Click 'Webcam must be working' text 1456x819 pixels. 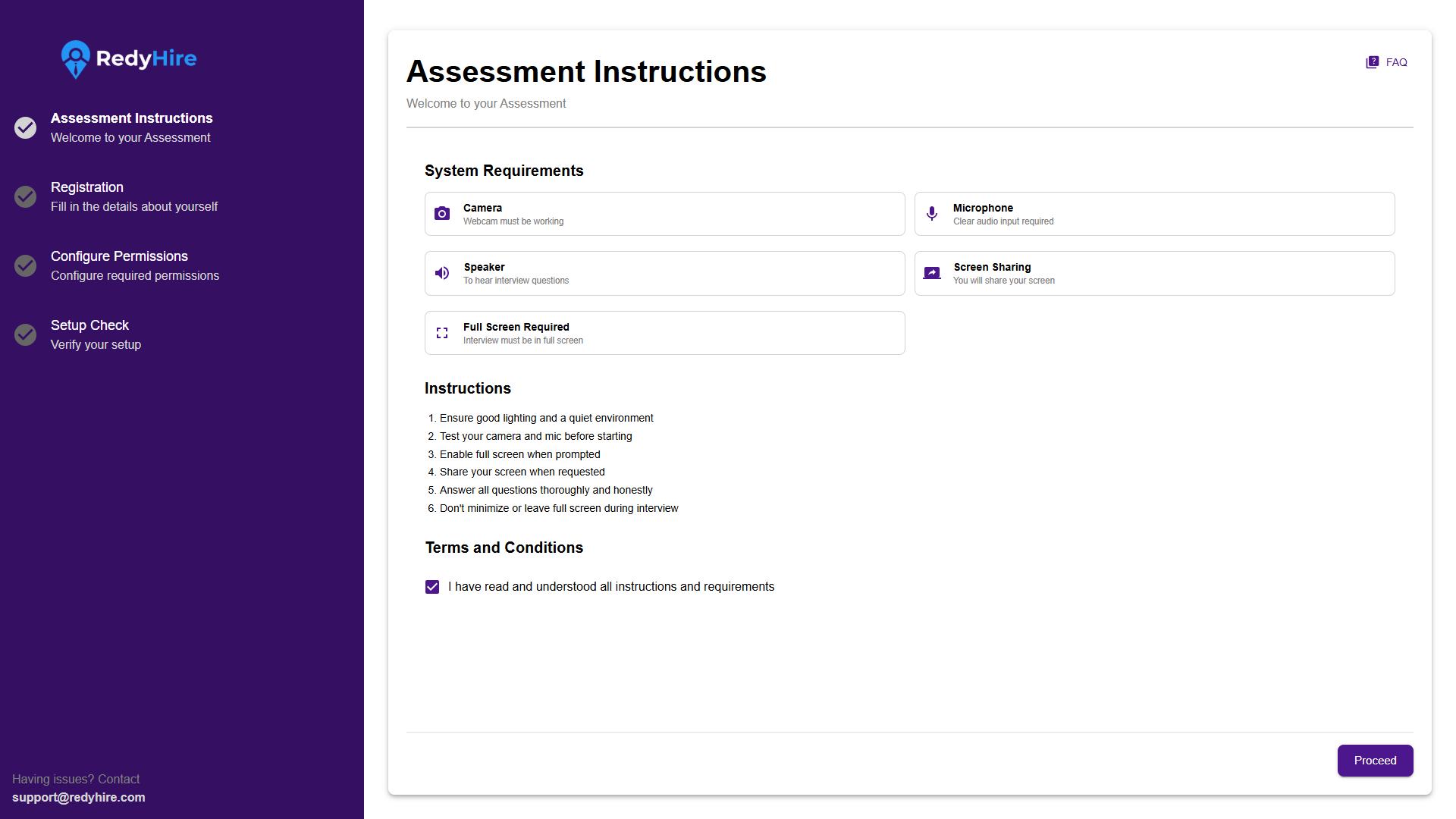[x=513, y=221]
